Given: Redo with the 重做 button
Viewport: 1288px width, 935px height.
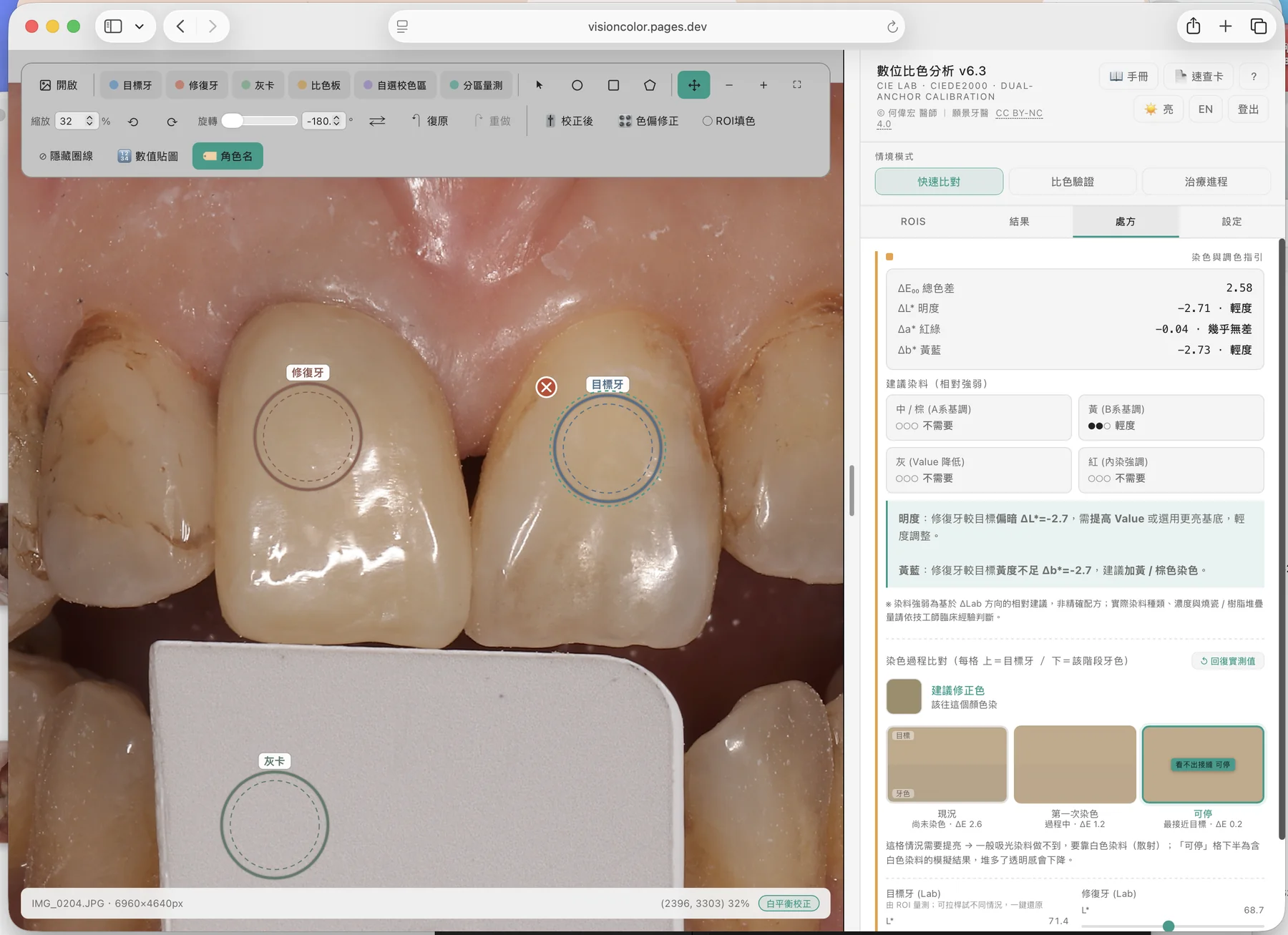Looking at the screenshot, I should [493, 121].
